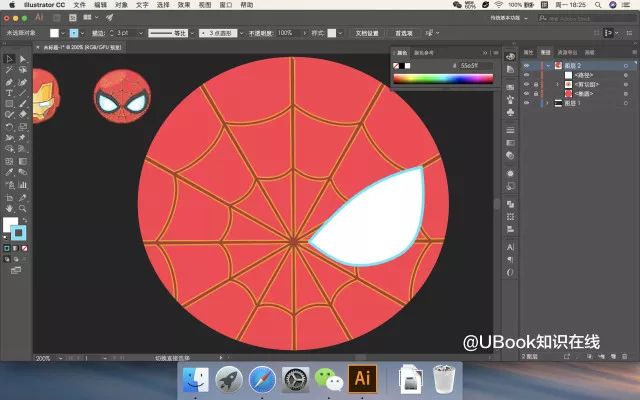Viewport: 640px width, 400px height.
Task: Expand layer 图层 1 disclosure arrow
Action: (548, 103)
